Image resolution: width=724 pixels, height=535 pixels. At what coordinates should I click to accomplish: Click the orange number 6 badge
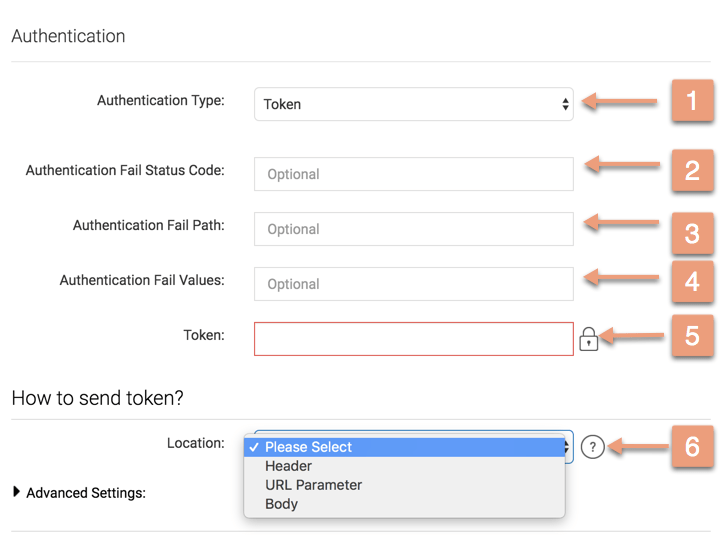tap(692, 447)
